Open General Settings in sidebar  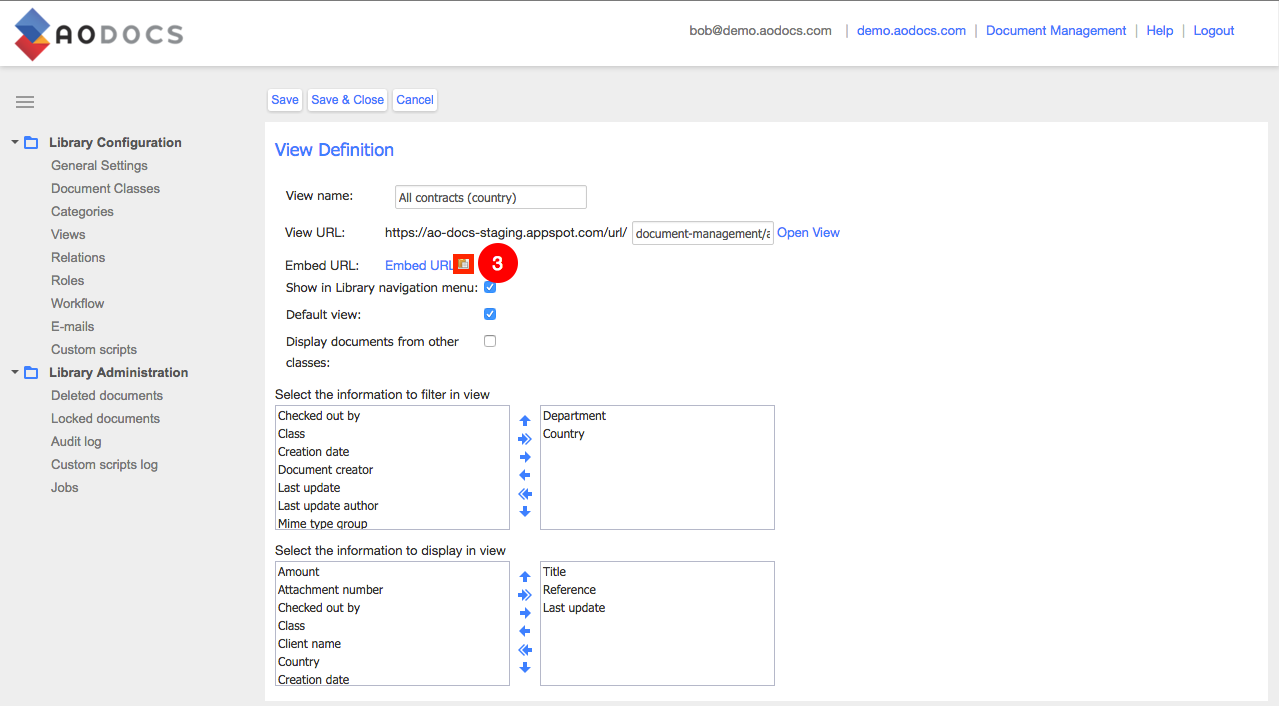(99, 166)
